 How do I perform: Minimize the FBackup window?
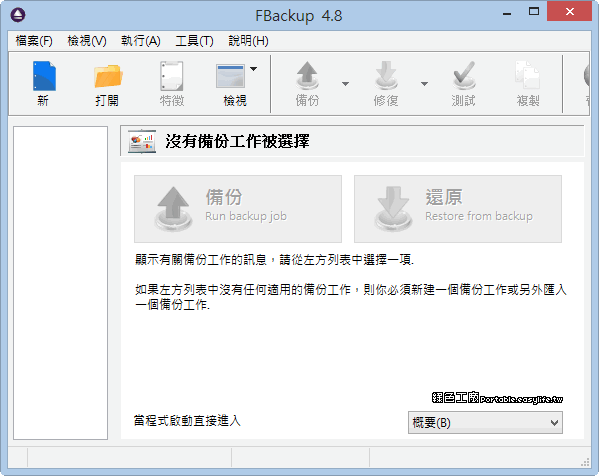tap(507, 14)
